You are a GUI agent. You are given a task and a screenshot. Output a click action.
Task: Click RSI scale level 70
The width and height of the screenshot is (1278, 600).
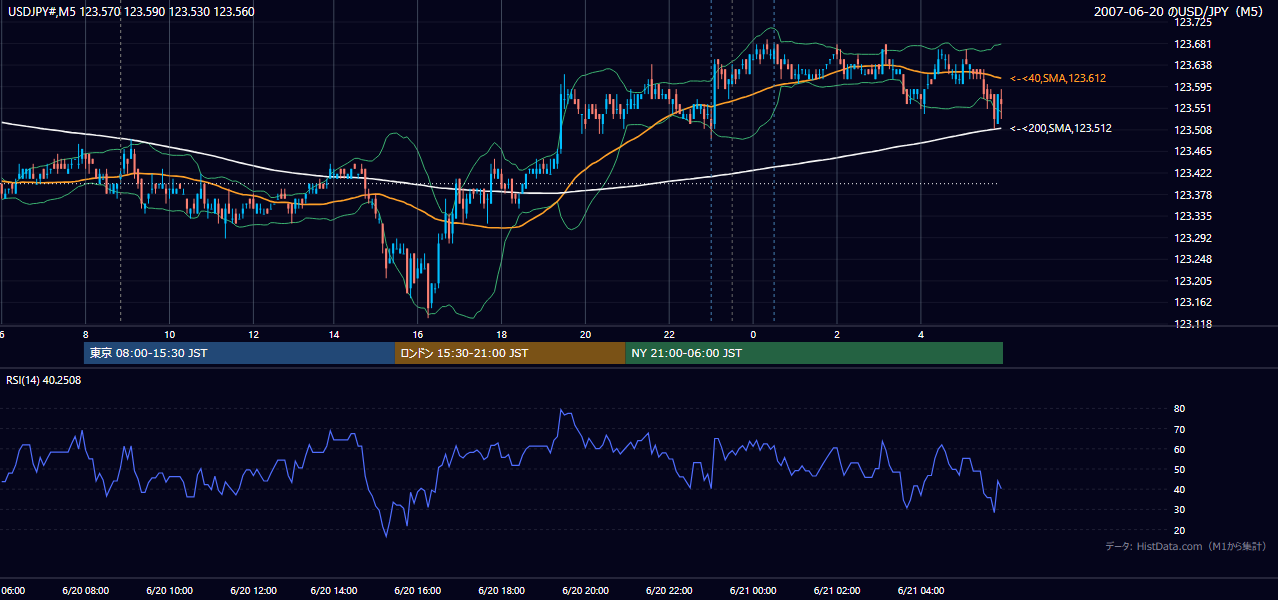1179,429
